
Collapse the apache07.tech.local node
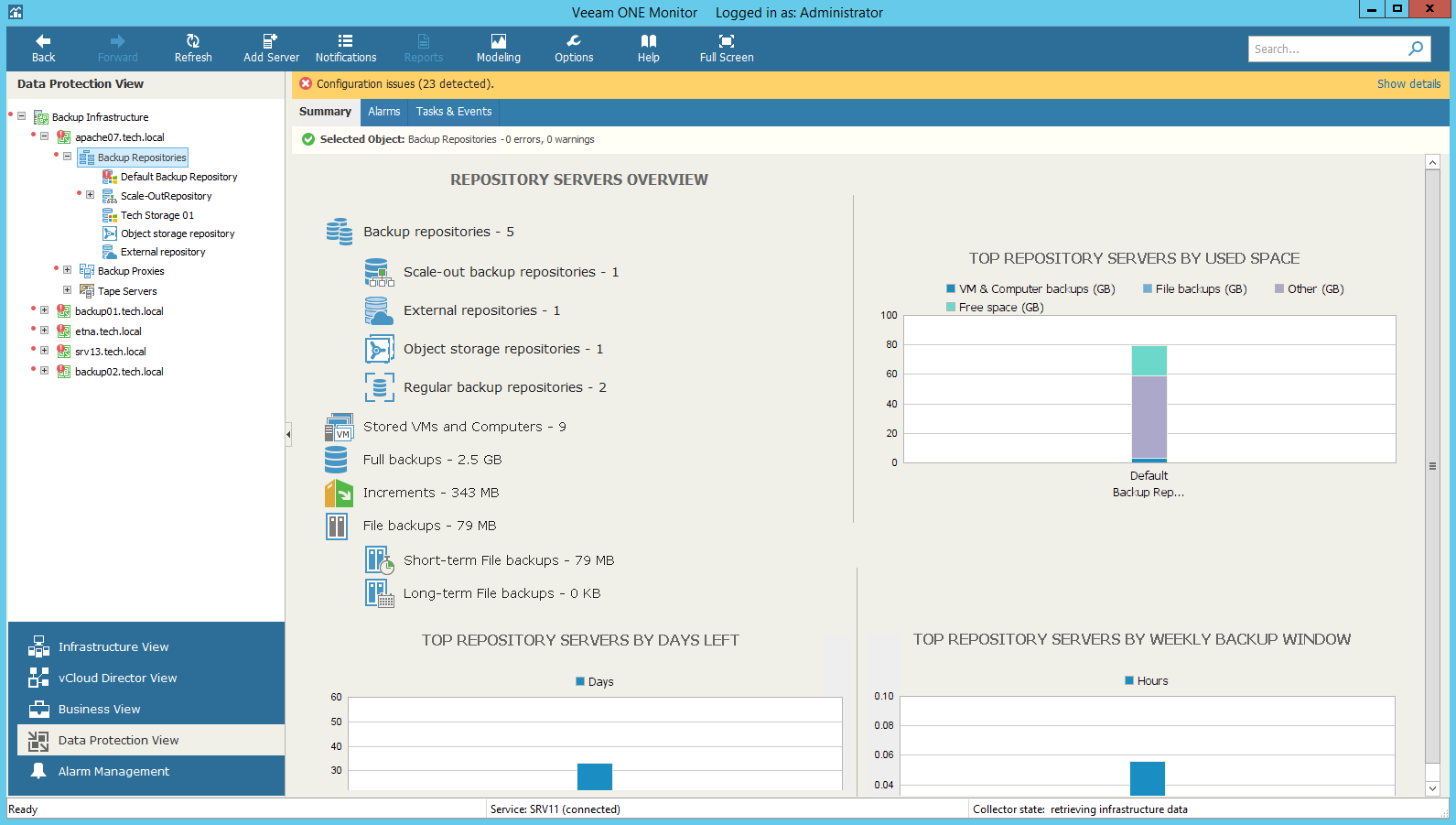coord(44,136)
